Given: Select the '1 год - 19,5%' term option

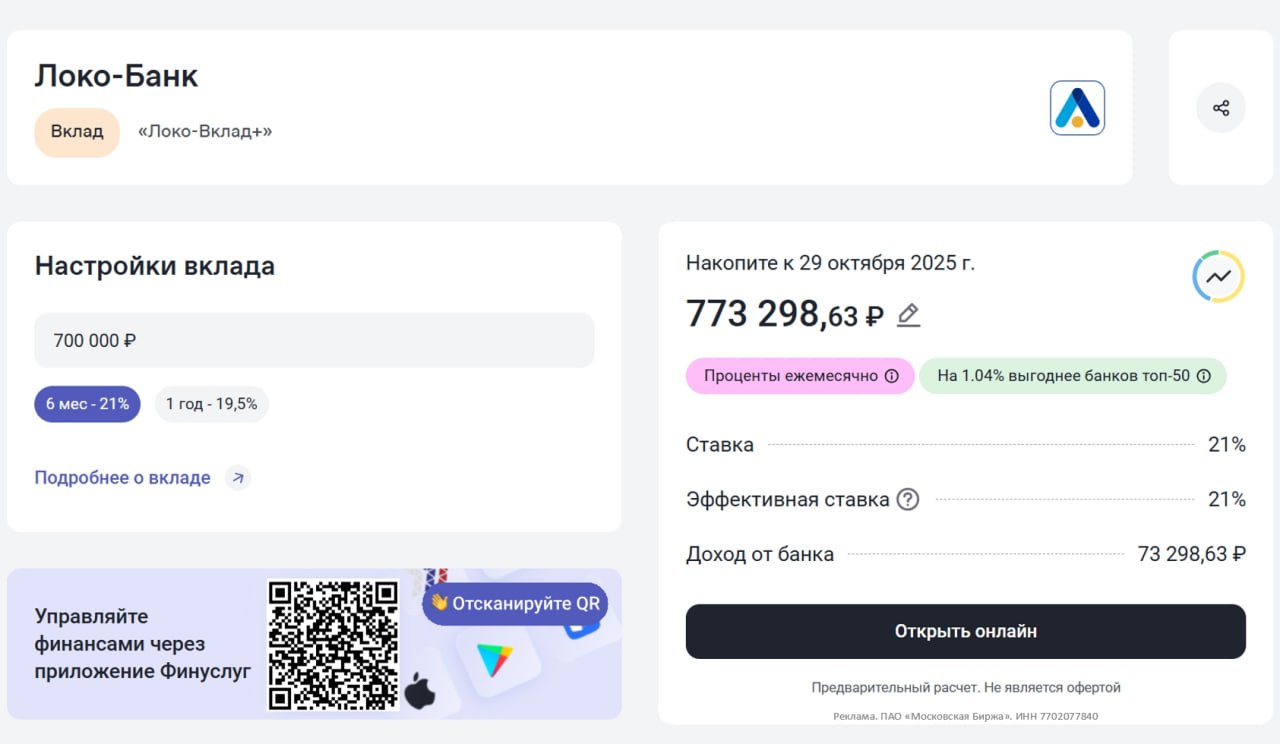Looking at the screenshot, I should click(211, 404).
